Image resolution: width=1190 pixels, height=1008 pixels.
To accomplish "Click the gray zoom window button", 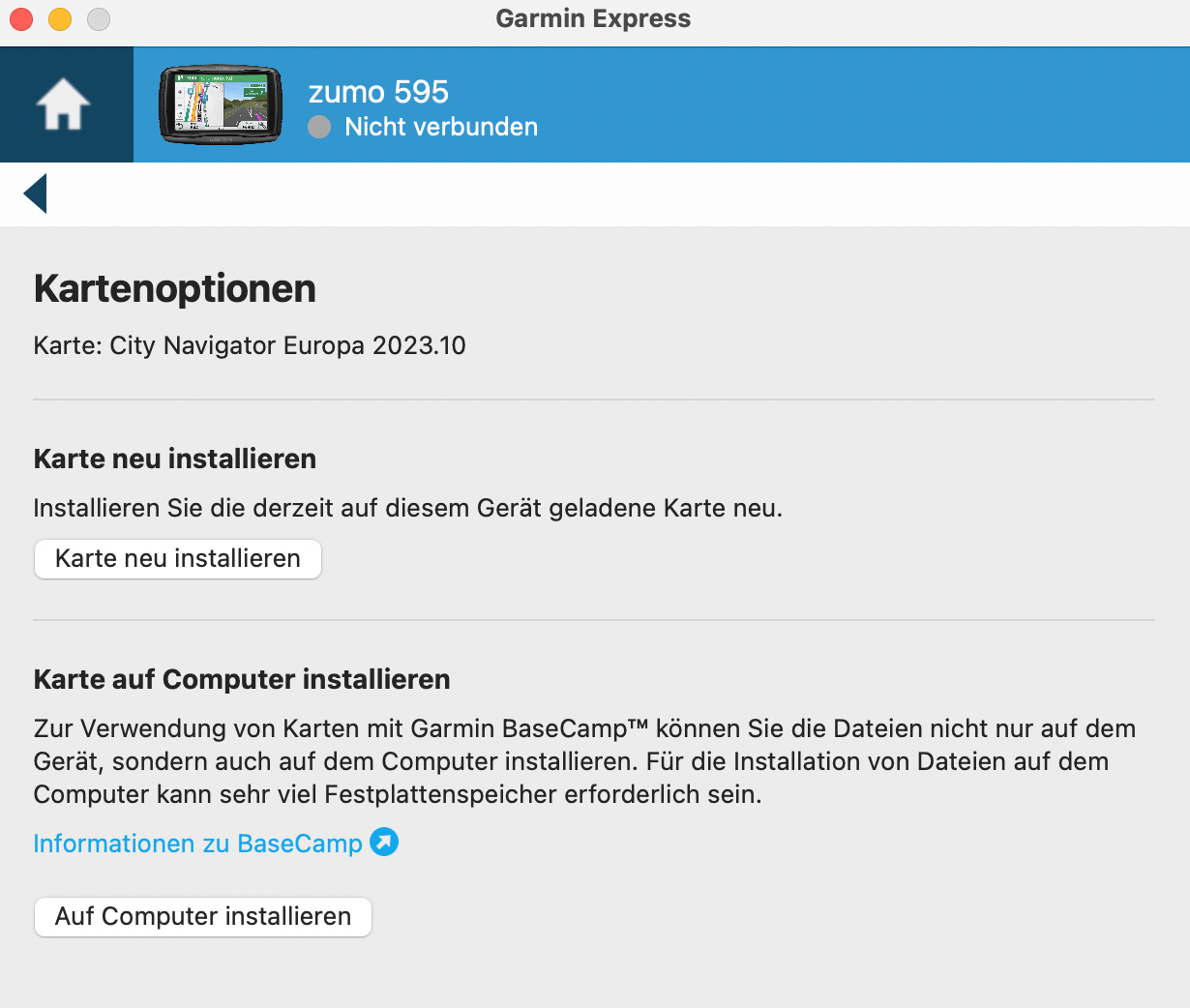I will click(99, 19).
